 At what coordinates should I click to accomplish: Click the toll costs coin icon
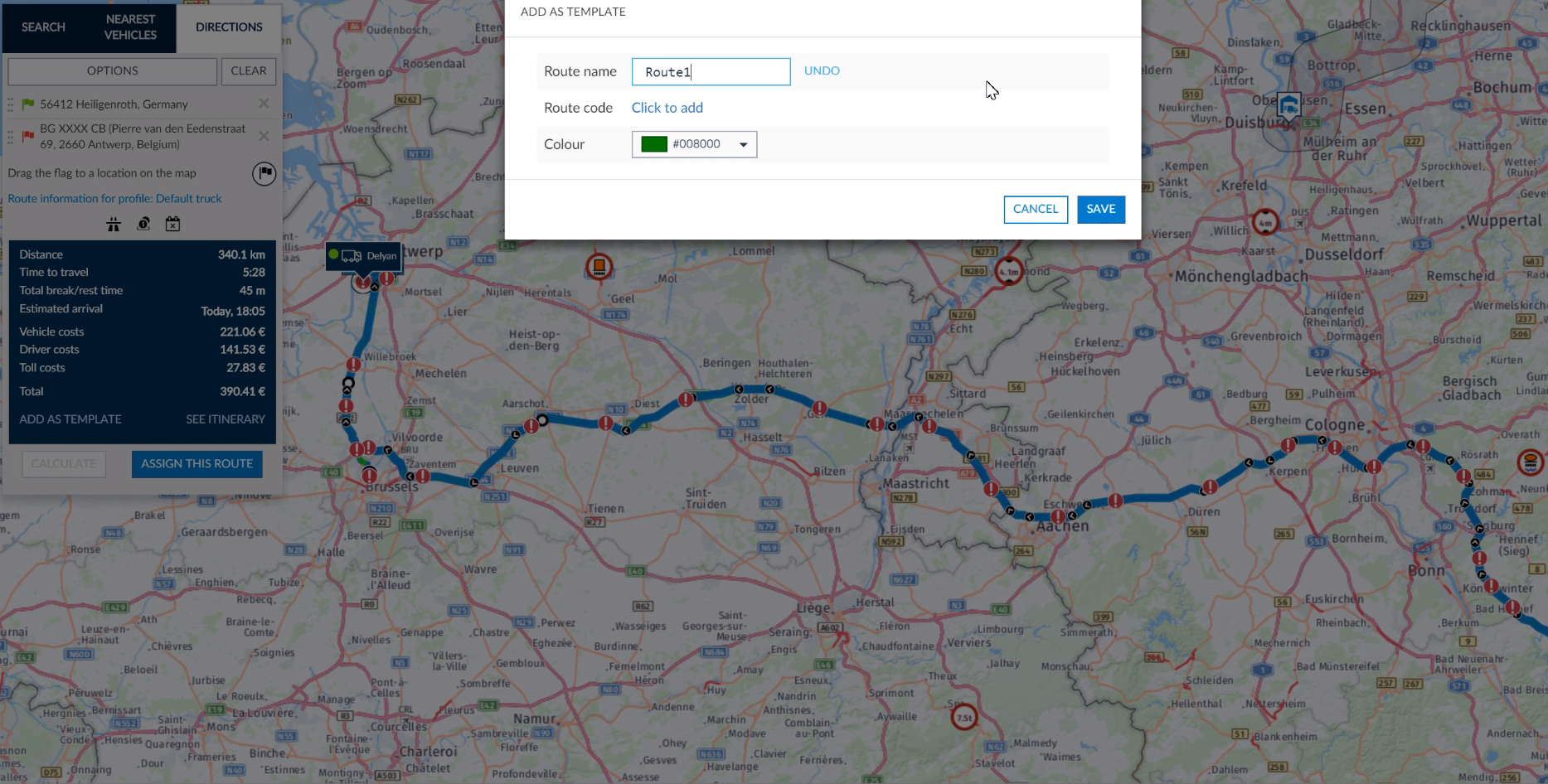[x=143, y=225]
